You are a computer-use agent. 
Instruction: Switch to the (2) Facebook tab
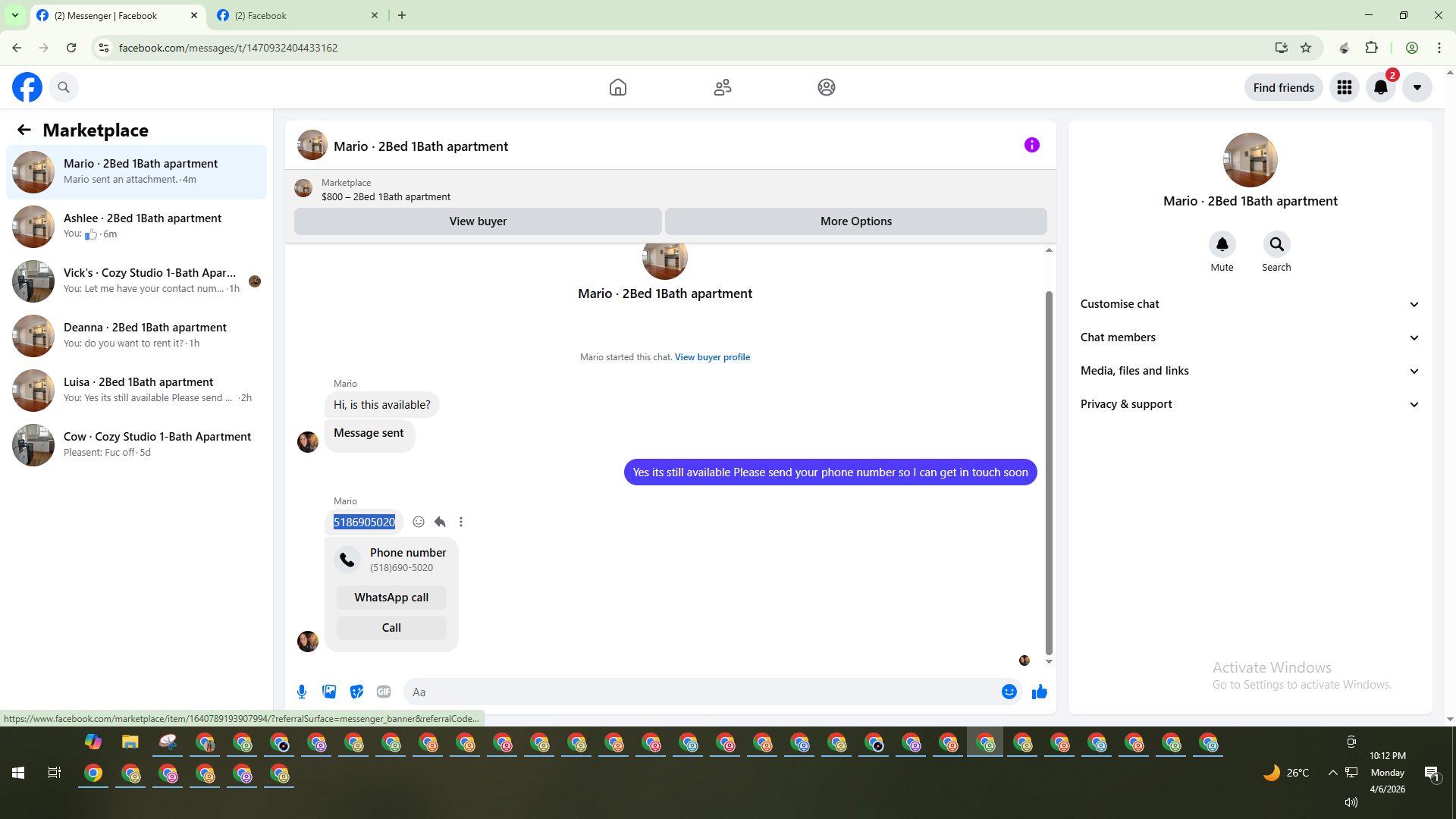297,15
